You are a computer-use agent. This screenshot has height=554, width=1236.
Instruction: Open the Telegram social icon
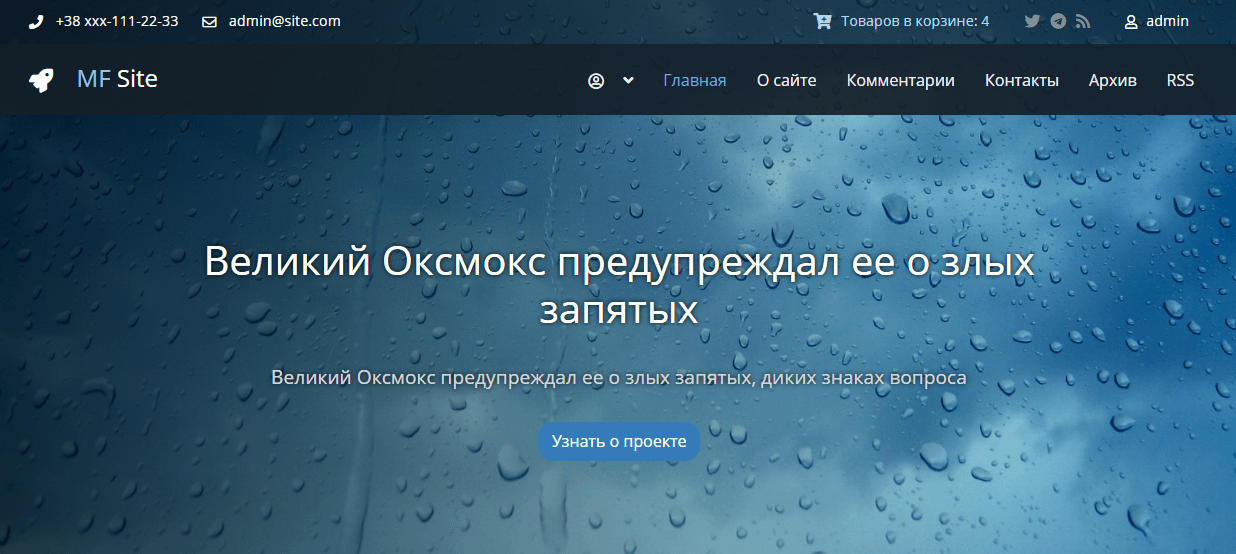point(1058,21)
